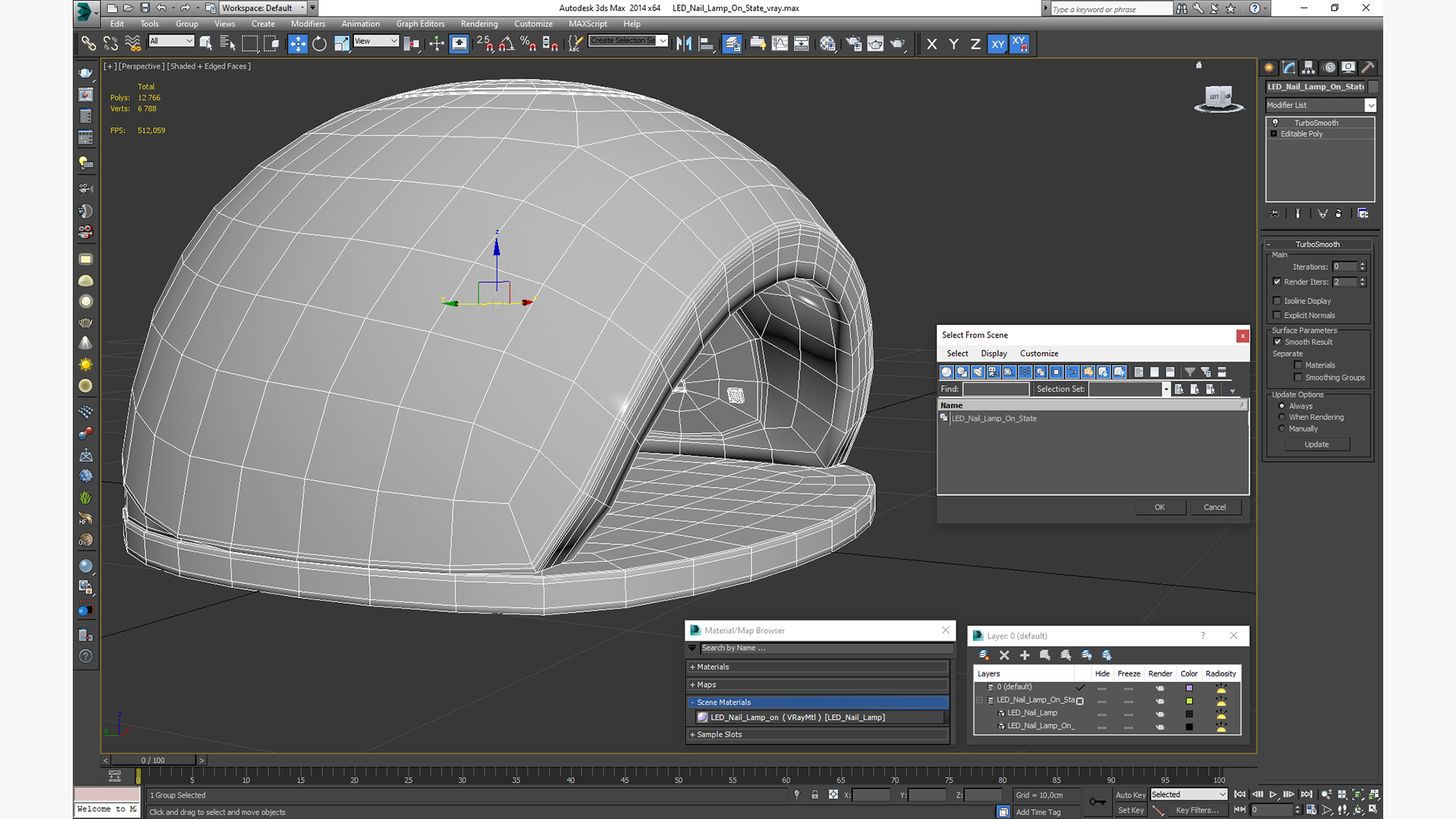Viewport: 1456px width, 819px height.
Task: Toggle the Render Iters checkbox
Action: coord(1277,281)
